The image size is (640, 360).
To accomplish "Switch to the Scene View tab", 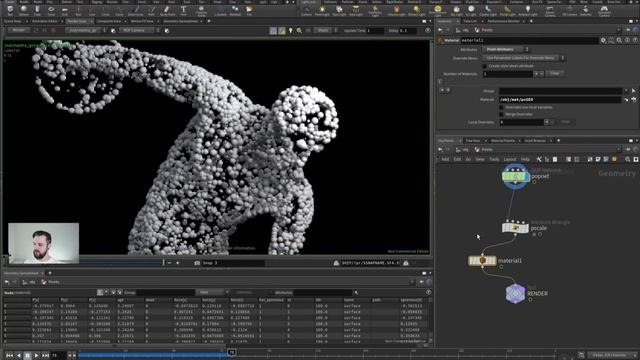I will pyautogui.click(x=12, y=21).
